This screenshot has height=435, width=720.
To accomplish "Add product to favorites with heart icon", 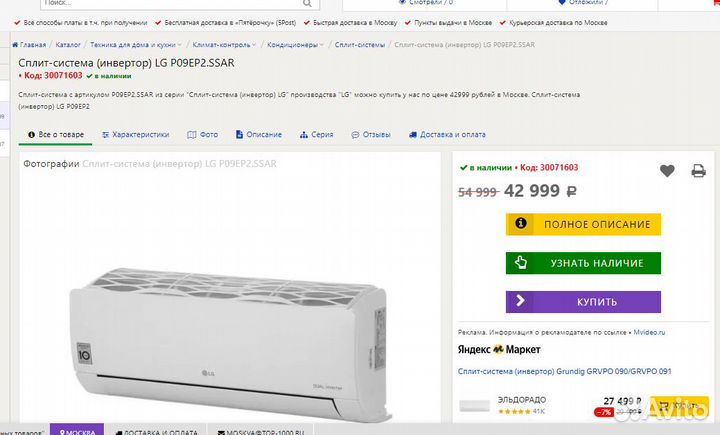I will (667, 171).
